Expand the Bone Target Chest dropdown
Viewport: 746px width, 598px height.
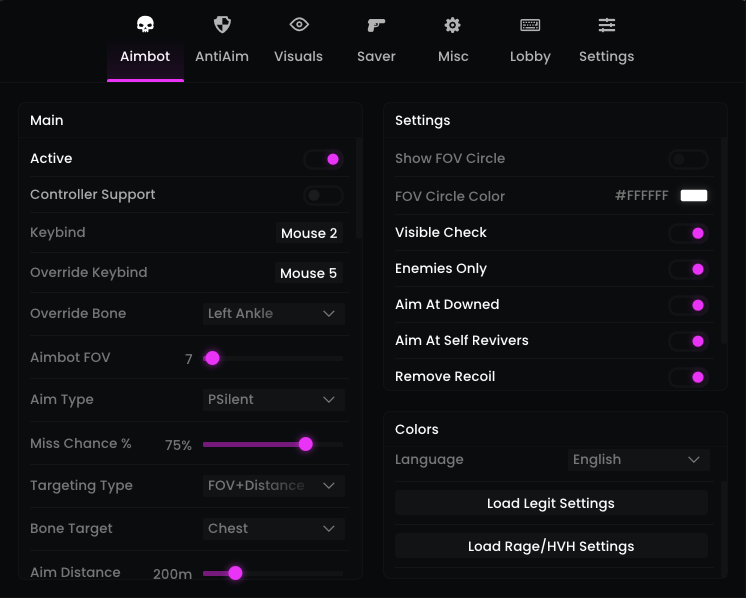[x=274, y=529]
